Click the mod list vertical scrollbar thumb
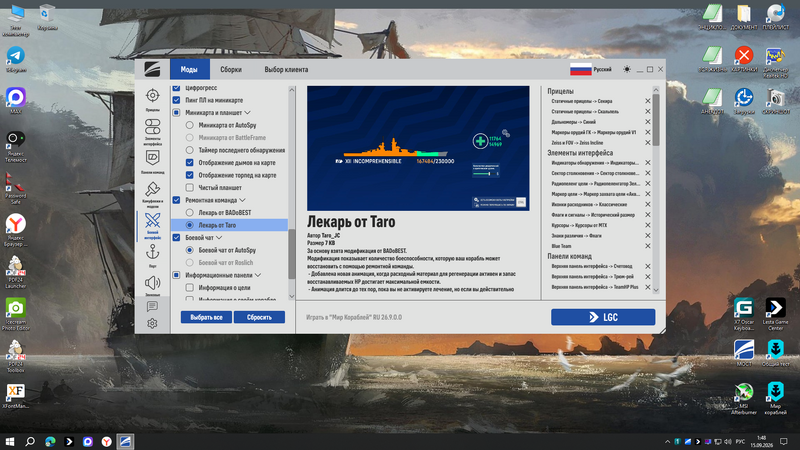This screenshot has width=800, height=450. coord(292,254)
